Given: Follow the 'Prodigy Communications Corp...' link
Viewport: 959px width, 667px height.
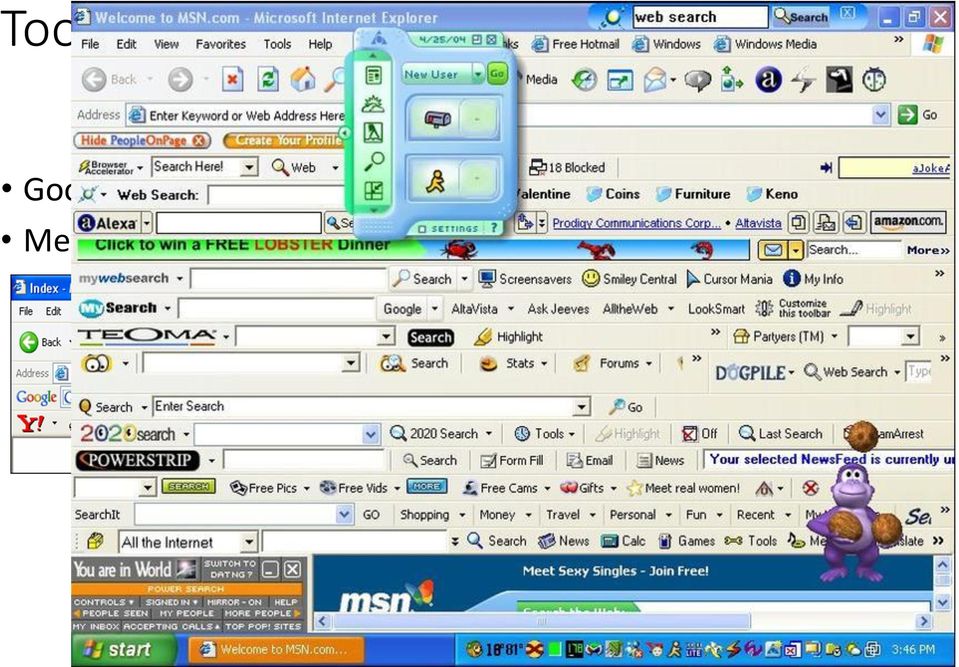Looking at the screenshot, I should click(x=636, y=223).
